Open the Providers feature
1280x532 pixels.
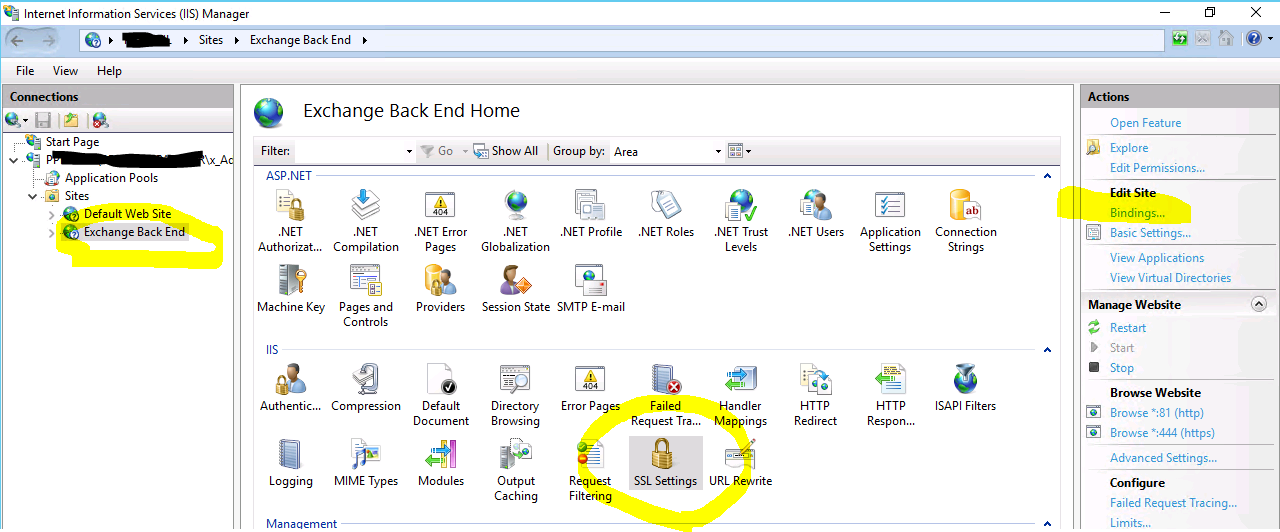(440, 289)
